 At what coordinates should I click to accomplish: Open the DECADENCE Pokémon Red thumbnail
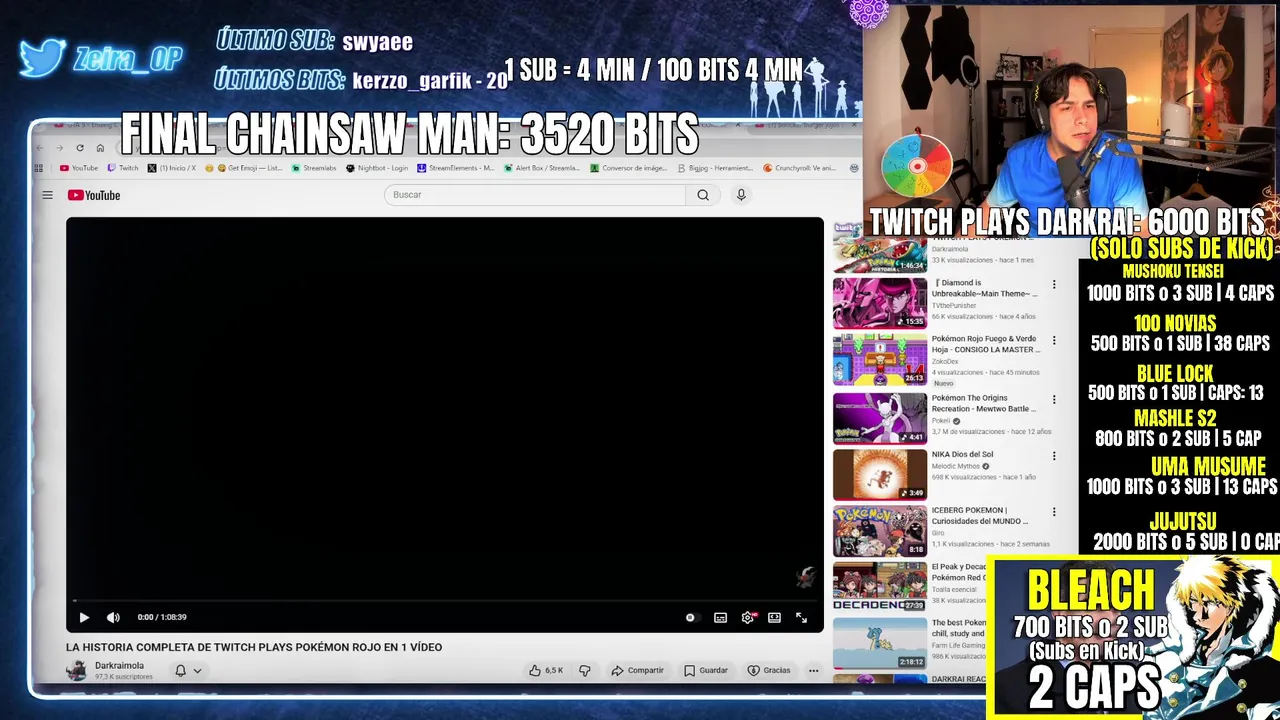click(880, 587)
